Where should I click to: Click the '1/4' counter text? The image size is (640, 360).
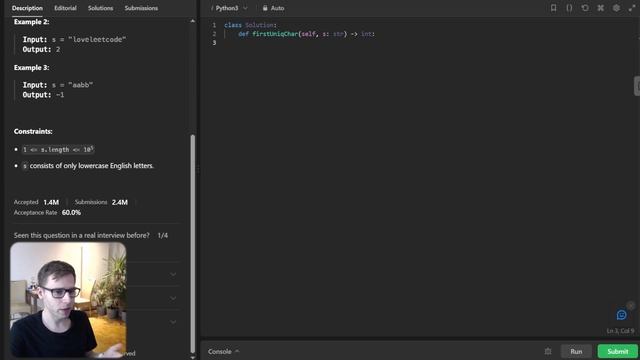[x=162, y=236]
